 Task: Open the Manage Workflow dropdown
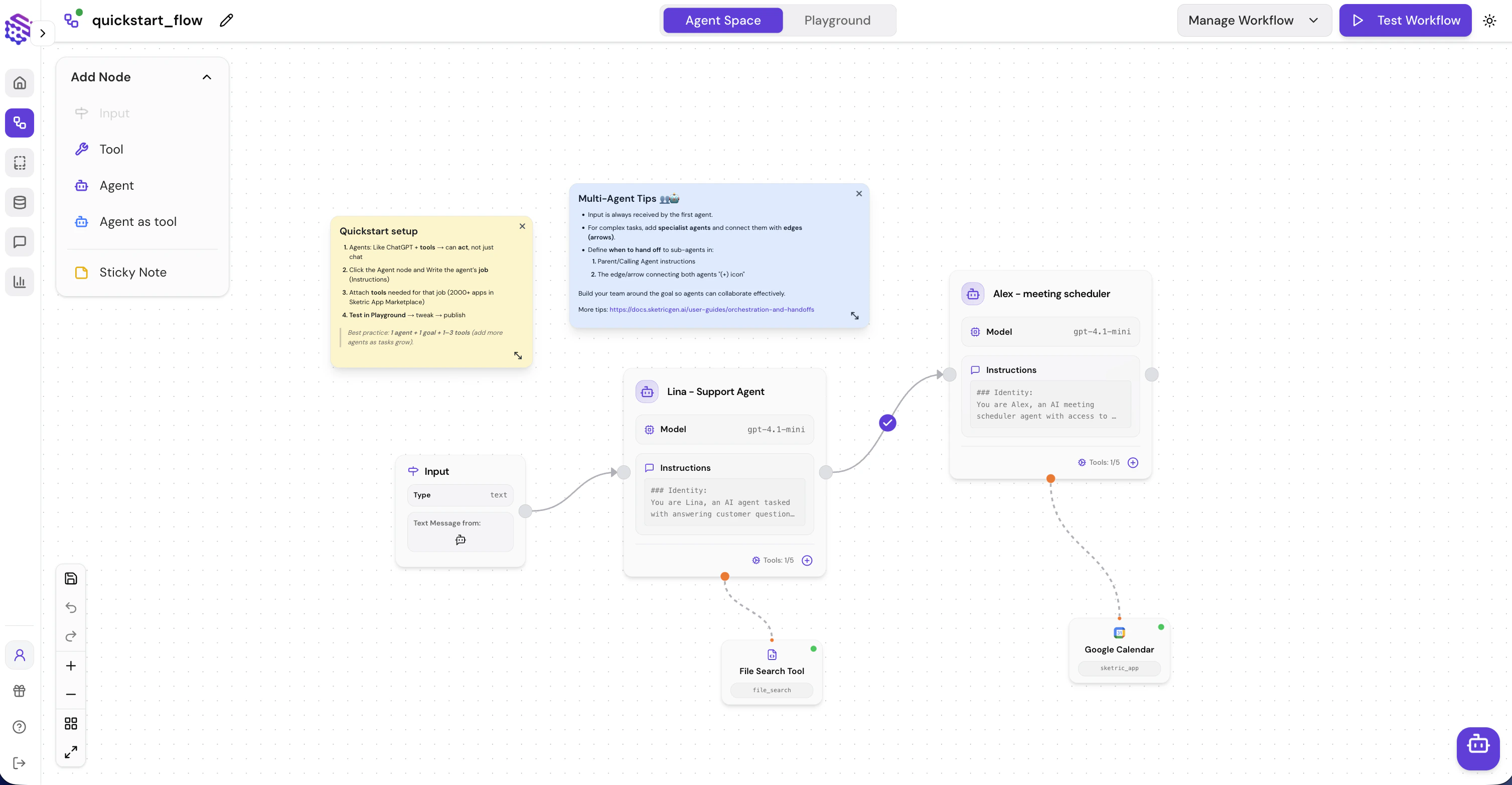(x=1254, y=20)
